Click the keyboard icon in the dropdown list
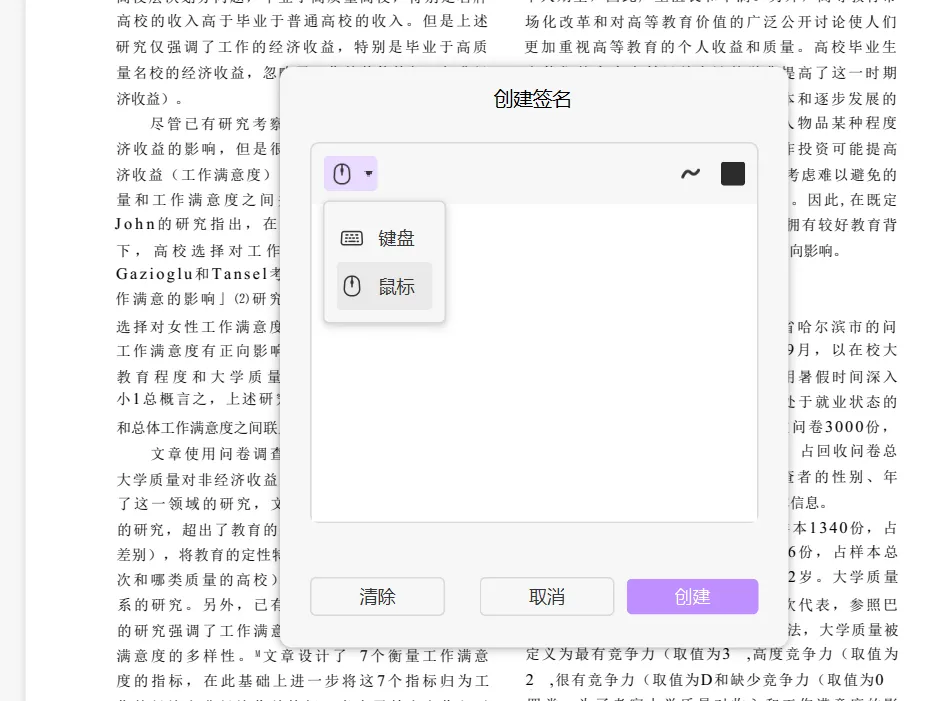The image size is (940, 701). (x=352, y=238)
